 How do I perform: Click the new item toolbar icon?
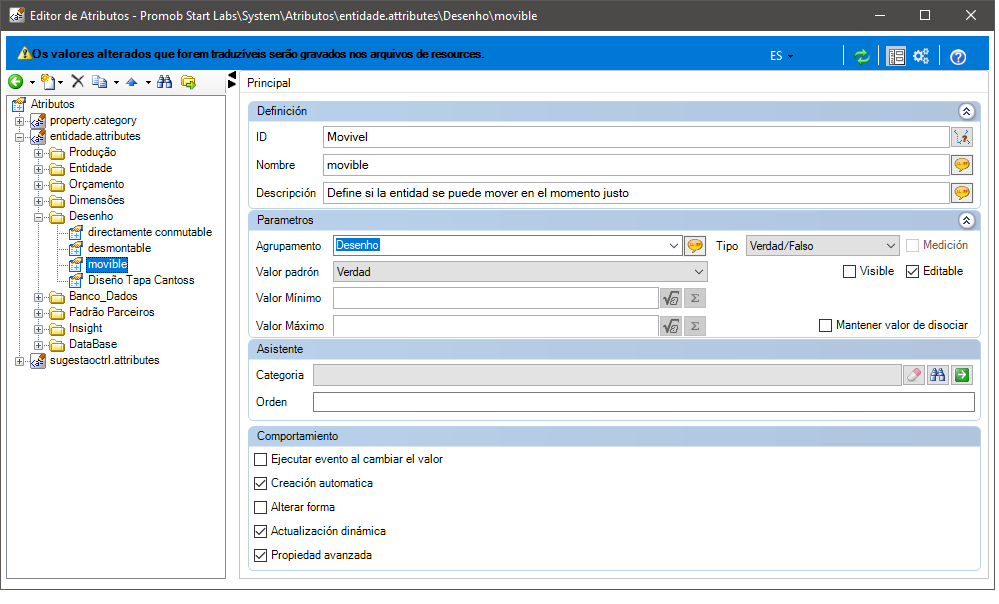tap(48, 82)
